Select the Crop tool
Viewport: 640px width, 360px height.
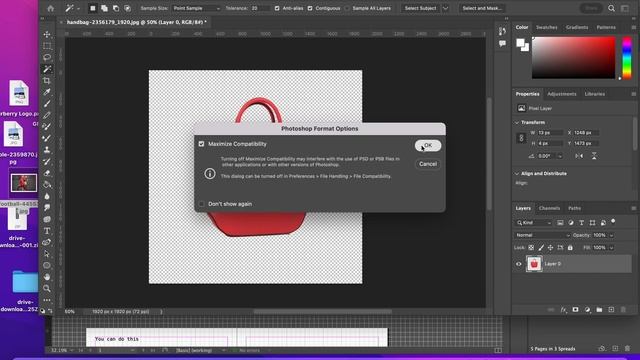[x=47, y=80]
